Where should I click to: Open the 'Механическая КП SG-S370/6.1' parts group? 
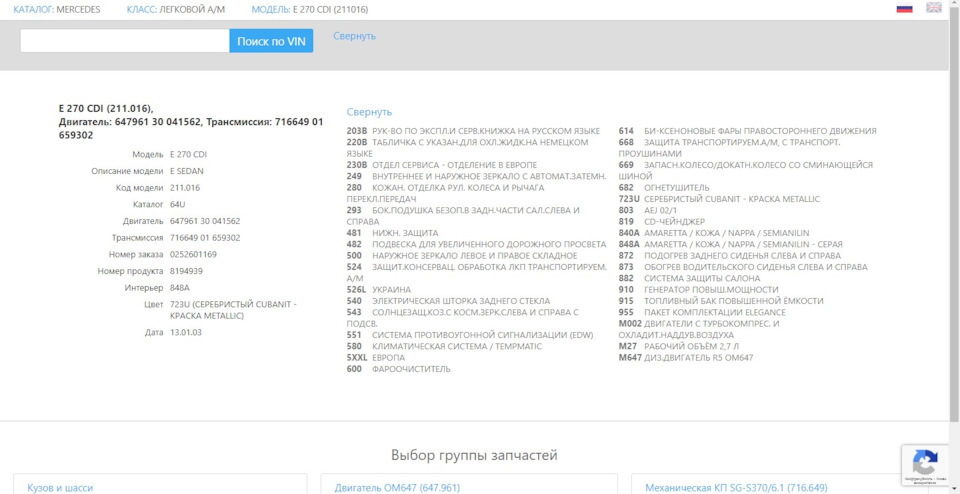735,488
